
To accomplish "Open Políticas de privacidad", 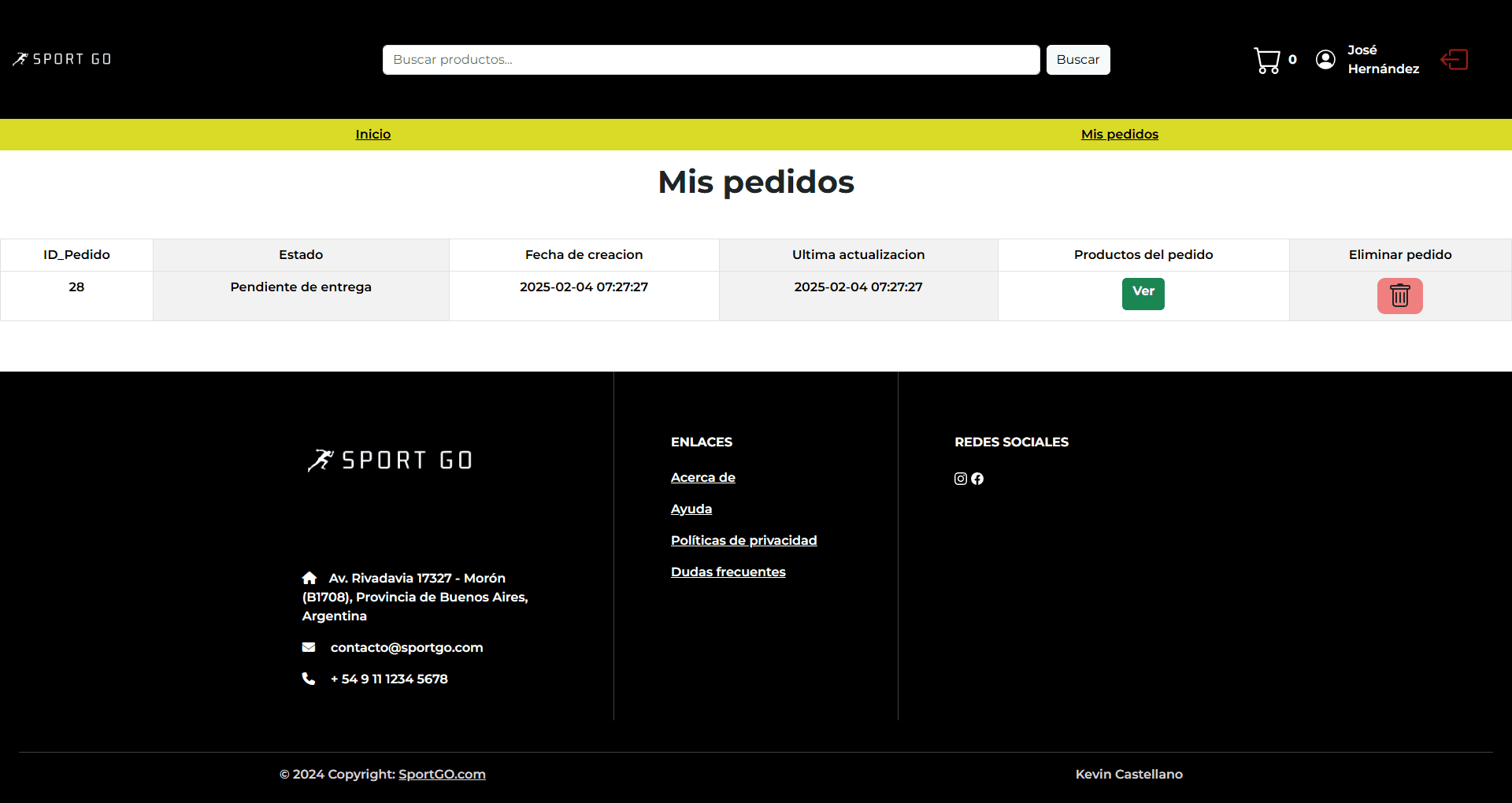I will tap(743, 541).
